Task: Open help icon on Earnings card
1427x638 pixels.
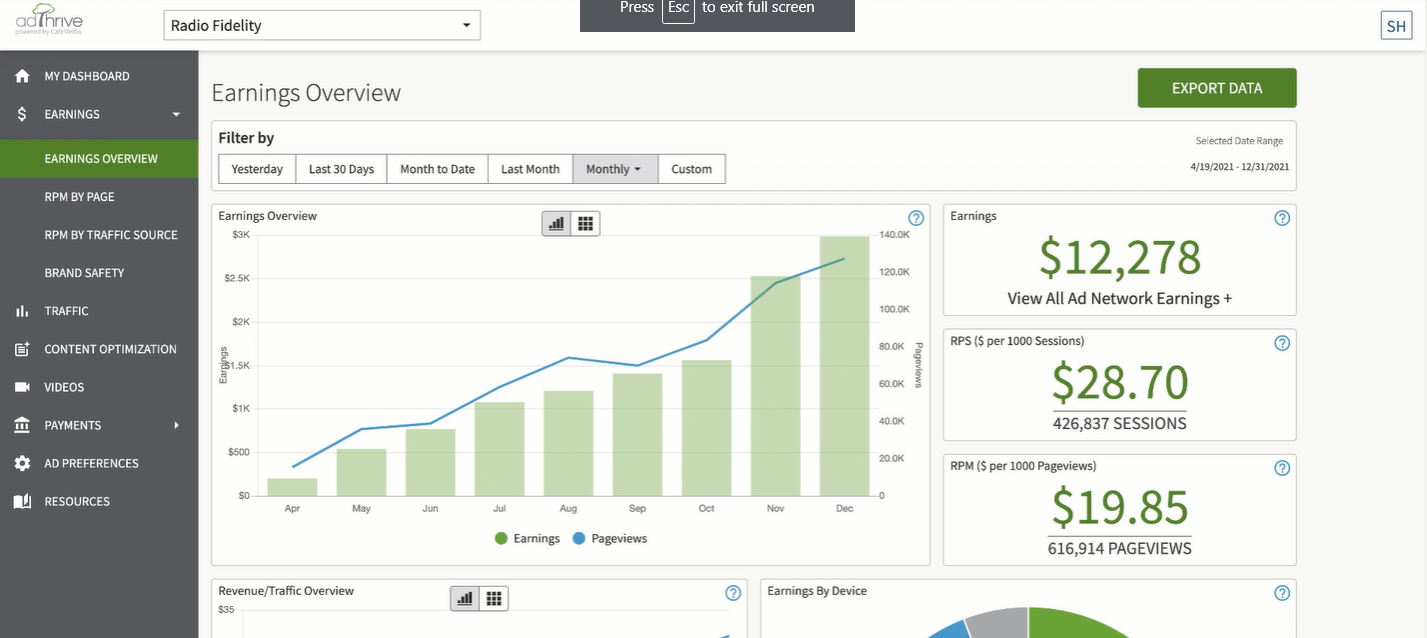Action: (x=1282, y=218)
